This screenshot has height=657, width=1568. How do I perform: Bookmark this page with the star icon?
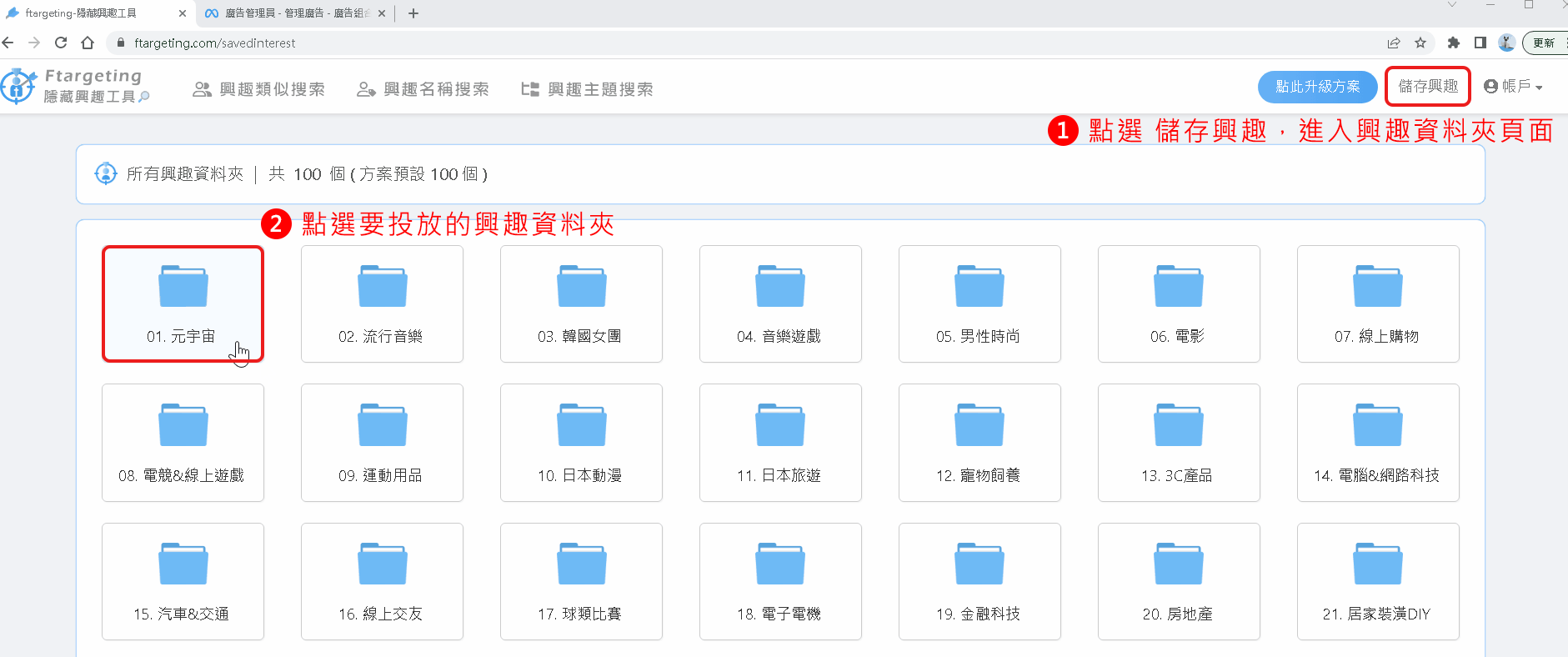(1420, 43)
